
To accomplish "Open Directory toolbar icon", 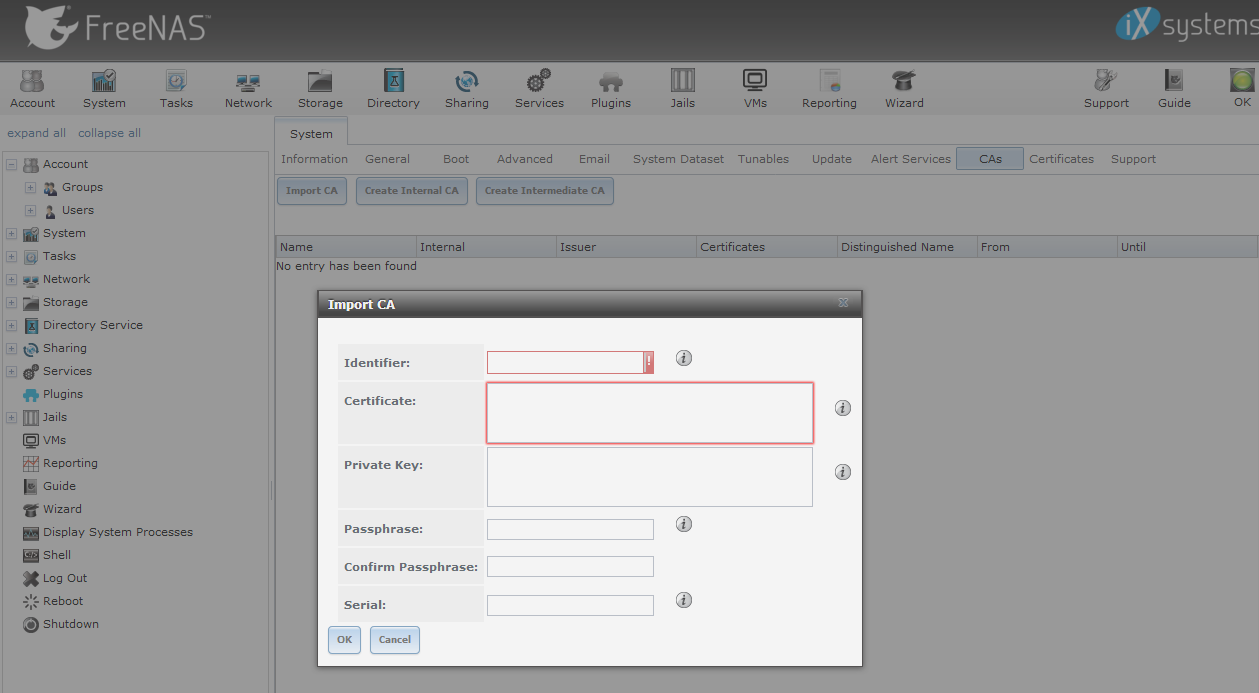I will [x=393, y=89].
